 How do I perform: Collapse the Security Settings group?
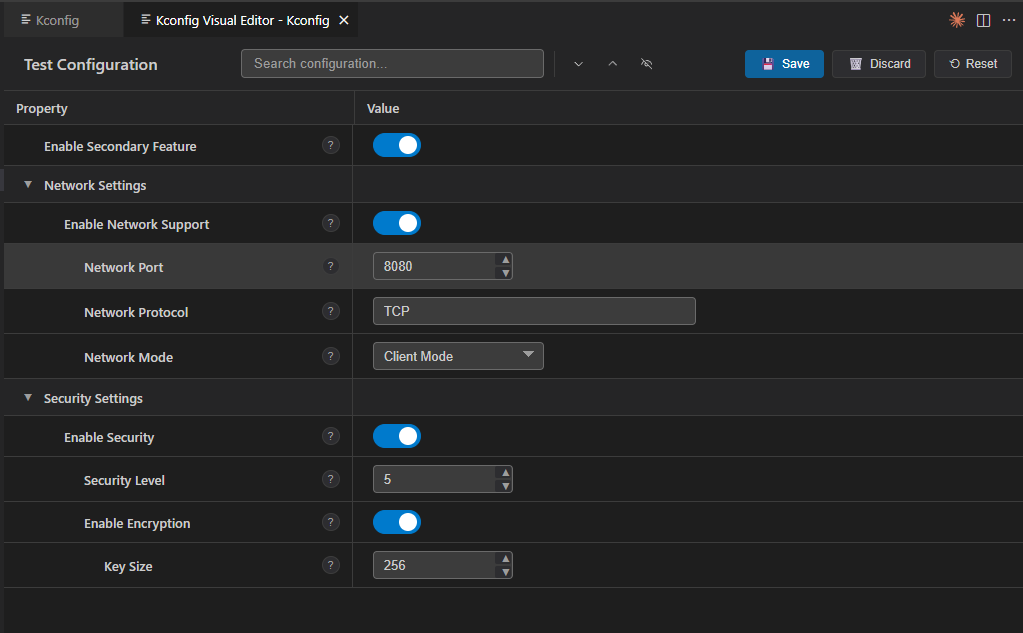[28, 398]
